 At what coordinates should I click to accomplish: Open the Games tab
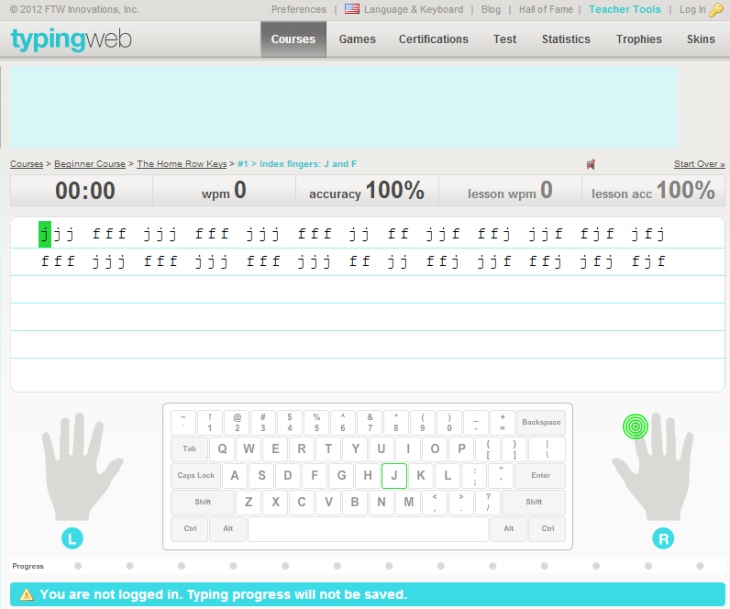(357, 39)
